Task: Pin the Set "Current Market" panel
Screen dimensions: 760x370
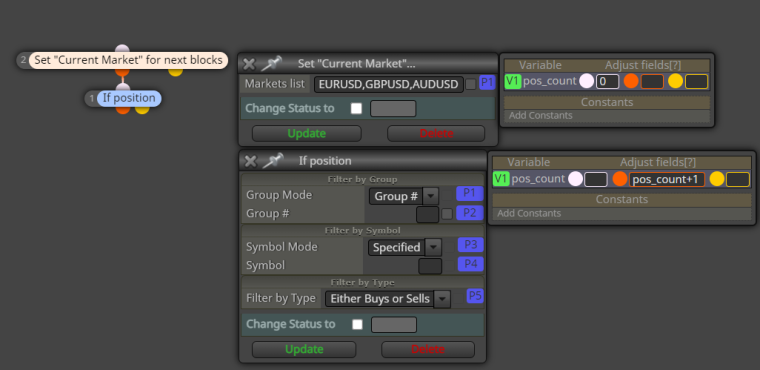Action: pyautogui.click(x=271, y=64)
